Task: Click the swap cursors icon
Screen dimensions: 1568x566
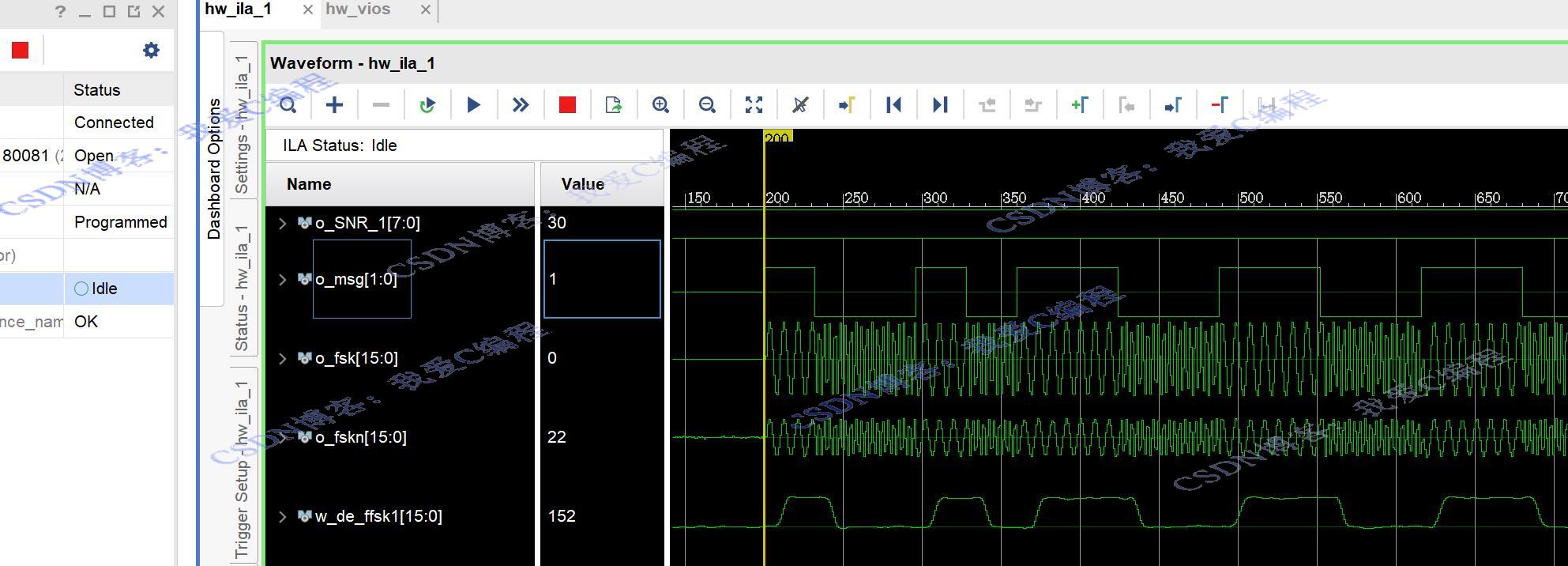Action: (1266, 105)
